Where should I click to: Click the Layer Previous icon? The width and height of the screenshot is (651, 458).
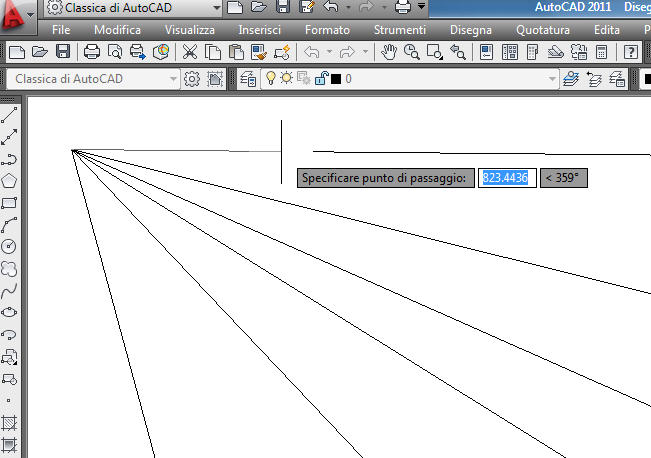[x=594, y=79]
